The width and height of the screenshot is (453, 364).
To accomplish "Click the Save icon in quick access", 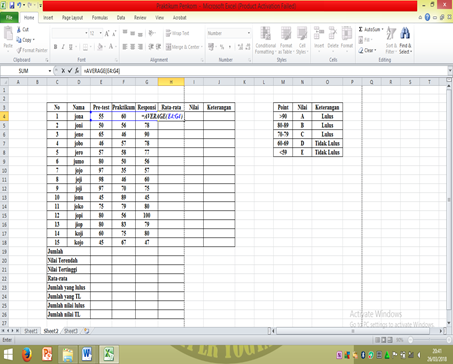I will click(x=12, y=6).
